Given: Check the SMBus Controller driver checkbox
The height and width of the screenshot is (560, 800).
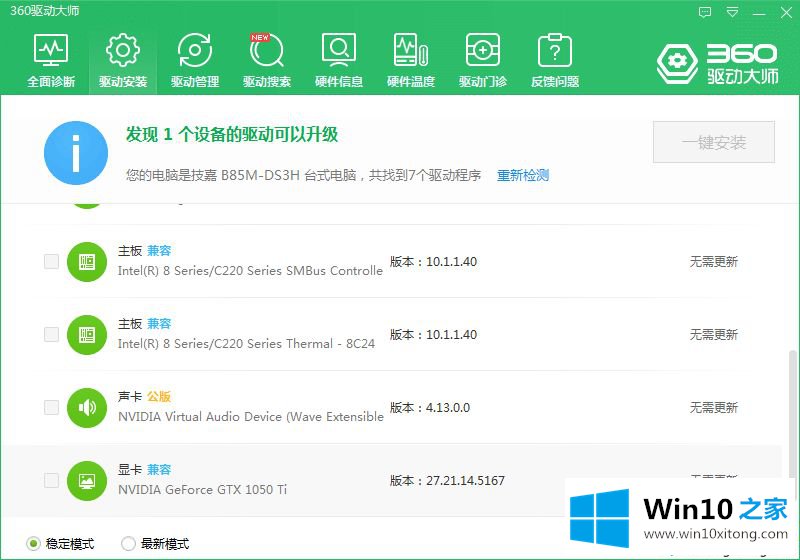Looking at the screenshot, I should pyautogui.click(x=52, y=262).
